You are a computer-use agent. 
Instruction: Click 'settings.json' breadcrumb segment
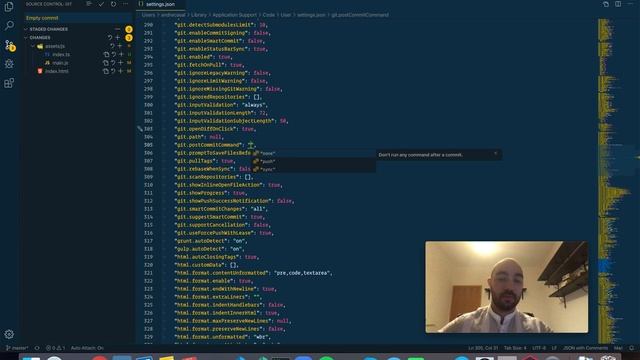[x=311, y=15]
